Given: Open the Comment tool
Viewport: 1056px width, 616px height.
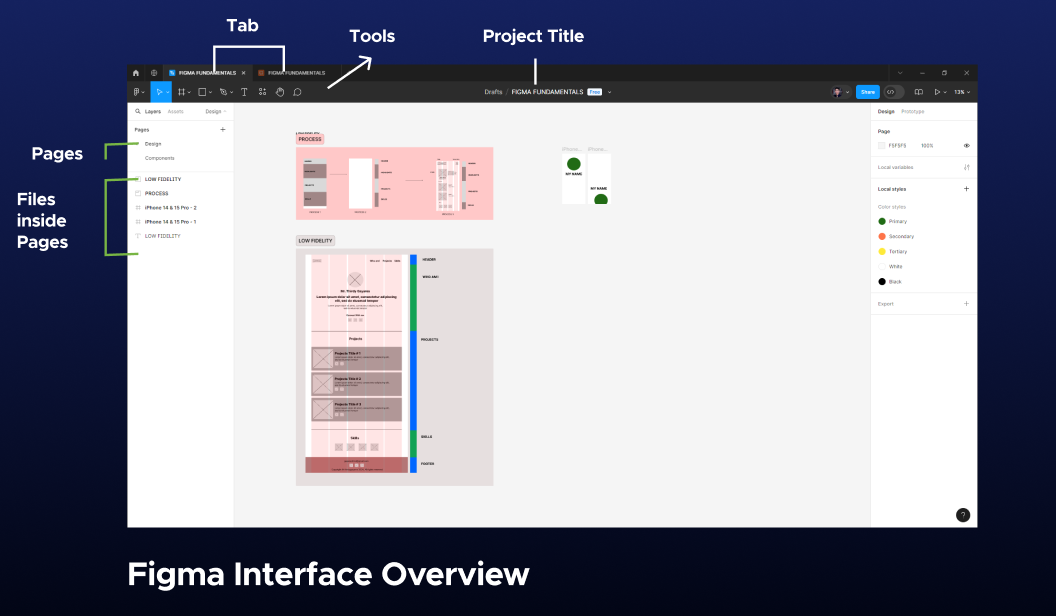Looking at the screenshot, I should (297, 91).
